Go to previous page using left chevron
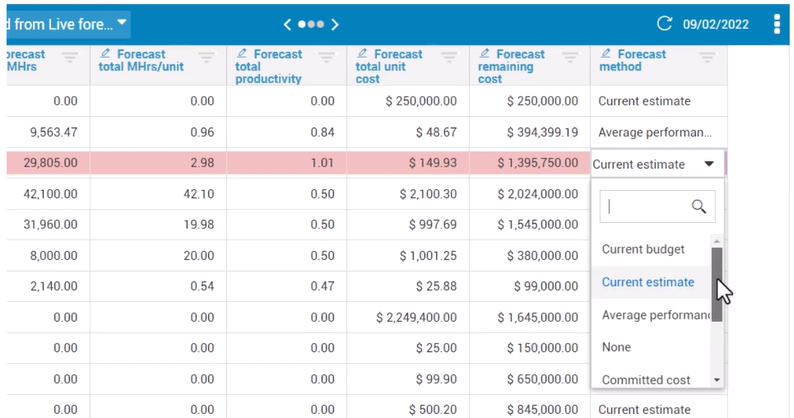This screenshot has height=418, width=794. (288, 24)
